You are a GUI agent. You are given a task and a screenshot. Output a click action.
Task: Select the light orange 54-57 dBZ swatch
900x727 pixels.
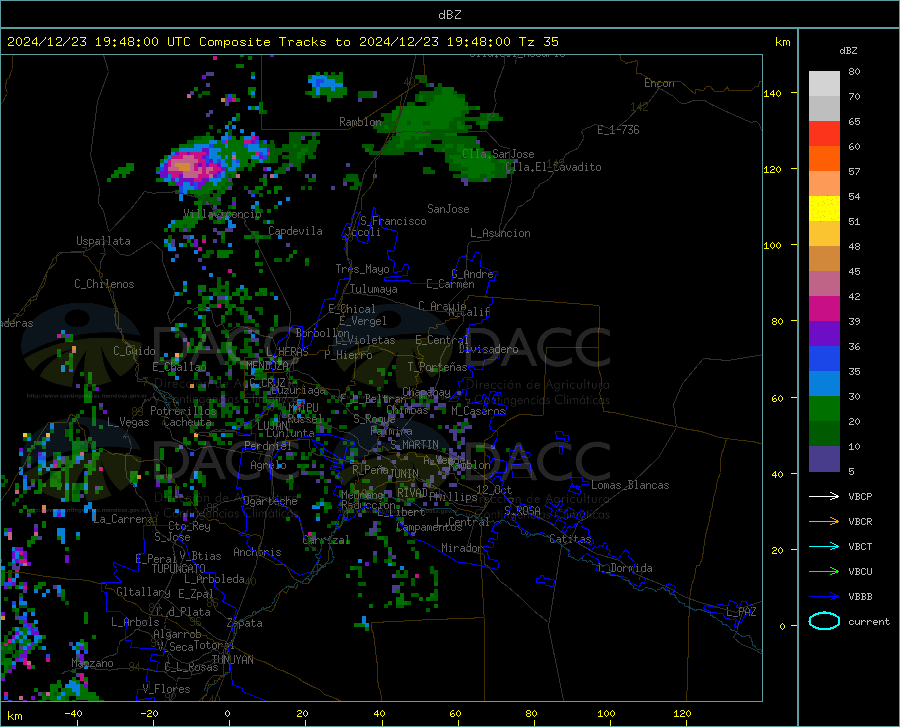pos(824,184)
